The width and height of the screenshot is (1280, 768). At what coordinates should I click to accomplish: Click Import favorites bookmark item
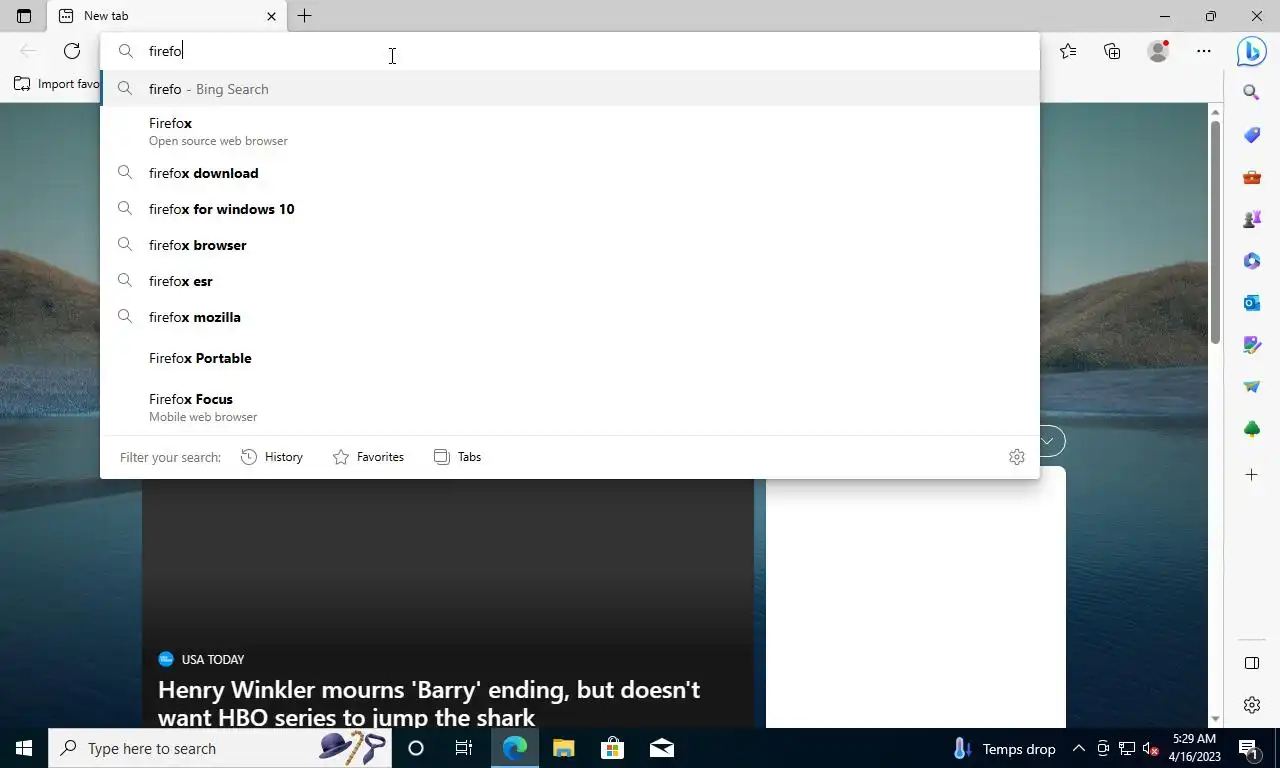(x=57, y=84)
